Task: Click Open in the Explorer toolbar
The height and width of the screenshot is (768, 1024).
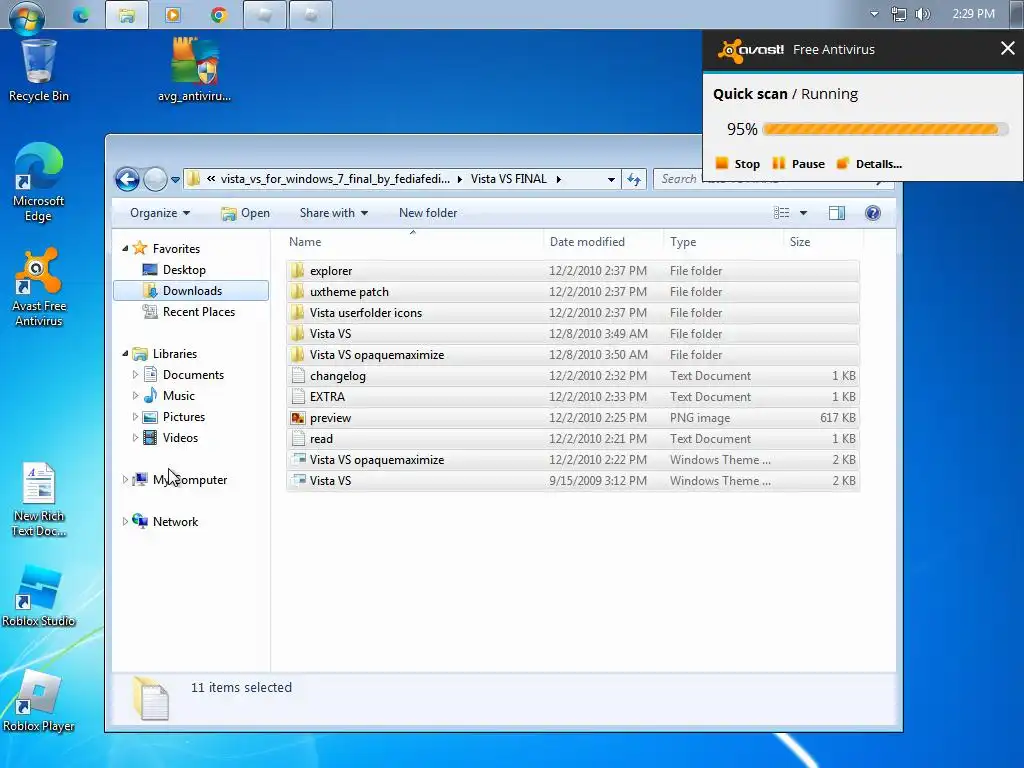Action: click(x=245, y=213)
